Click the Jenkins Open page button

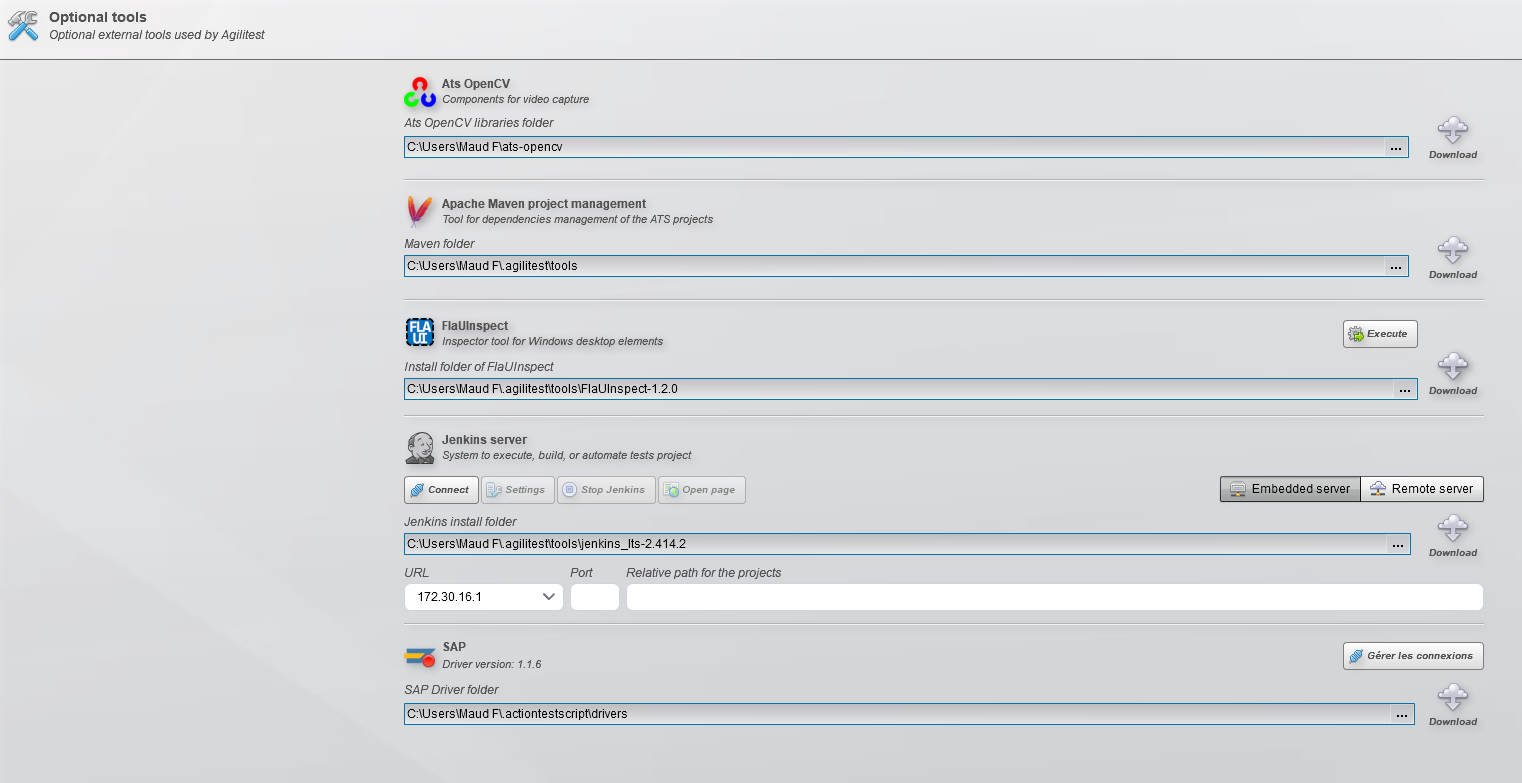pyautogui.click(x=702, y=490)
